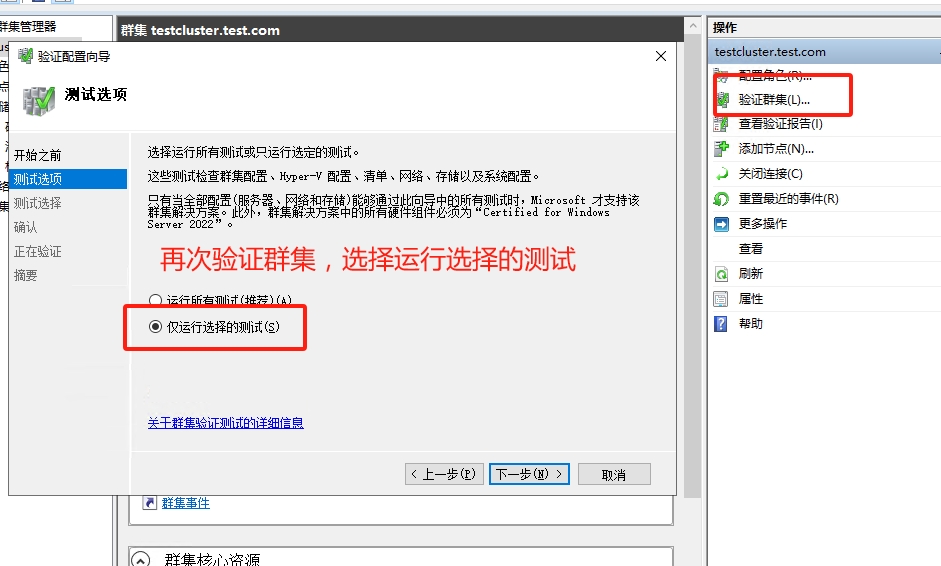Click the 下一步(N) button

pyautogui.click(x=529, y=474)
